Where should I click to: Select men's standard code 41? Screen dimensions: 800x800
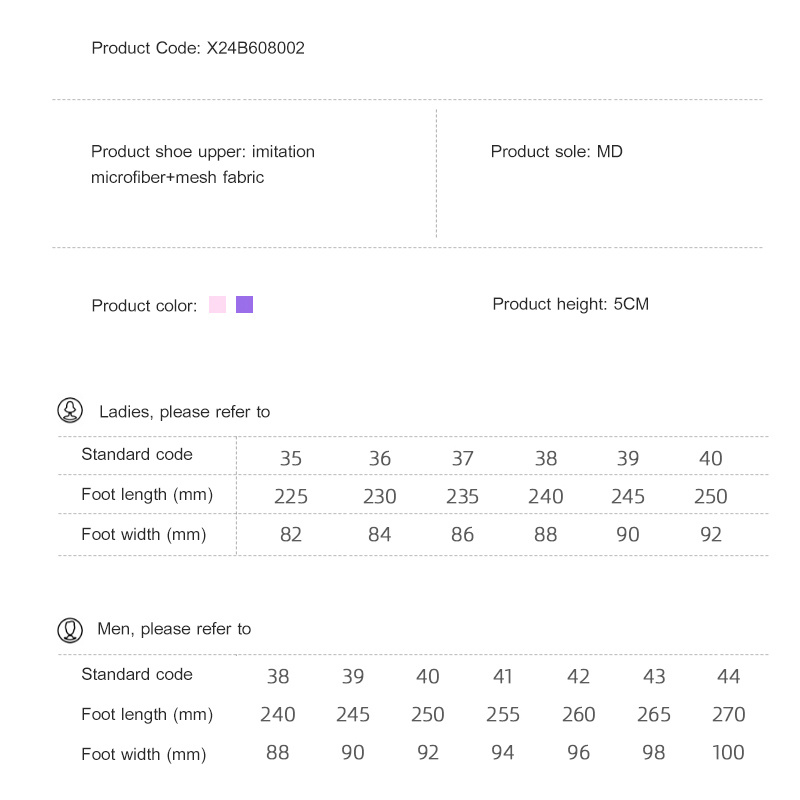point(503,677)
